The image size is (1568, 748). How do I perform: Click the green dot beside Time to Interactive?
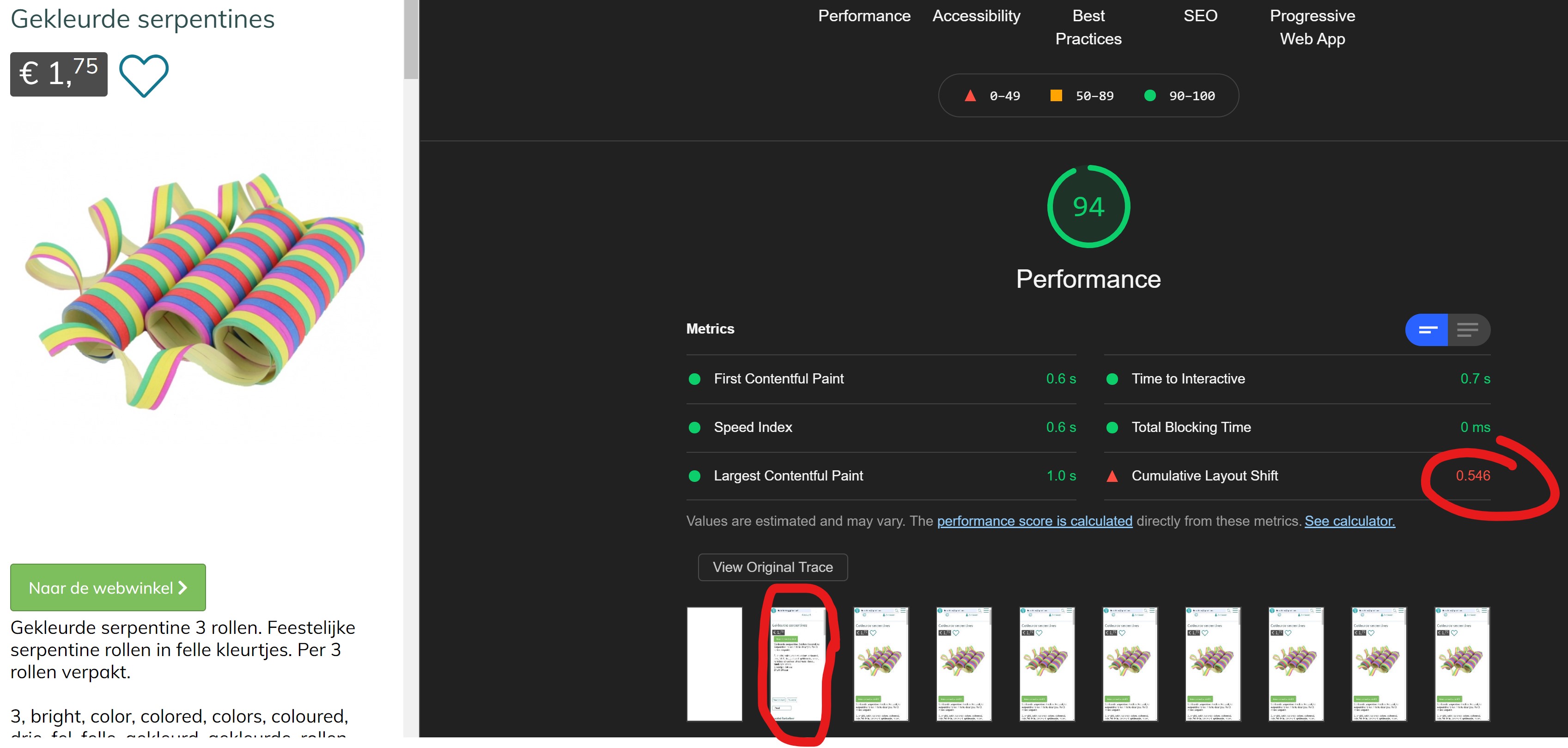coord(1112,379)
